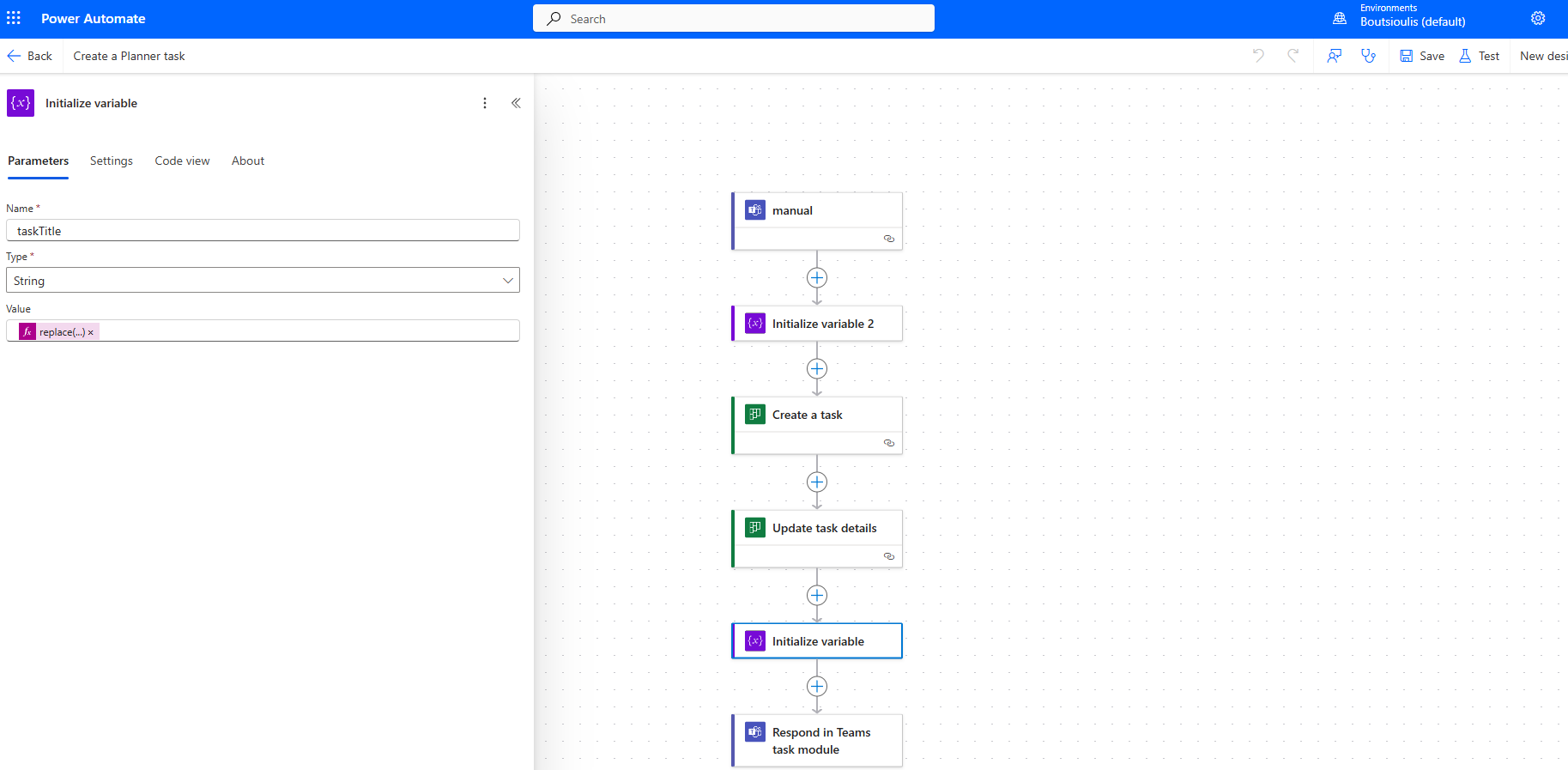Image resolution: width=1568 pixels, height=770 pixels.
Task: Click Test button
Action: (1480, 56)
